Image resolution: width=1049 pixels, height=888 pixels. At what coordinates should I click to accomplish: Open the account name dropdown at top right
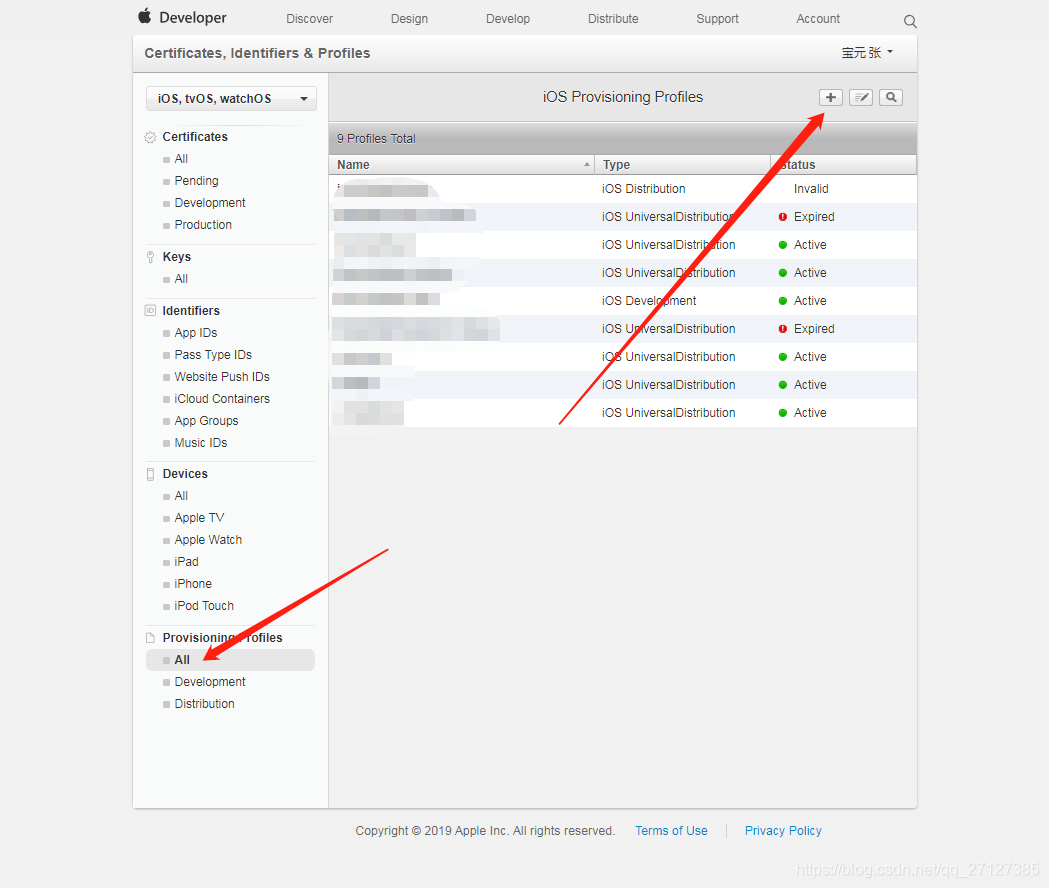[x=867, y=53]
